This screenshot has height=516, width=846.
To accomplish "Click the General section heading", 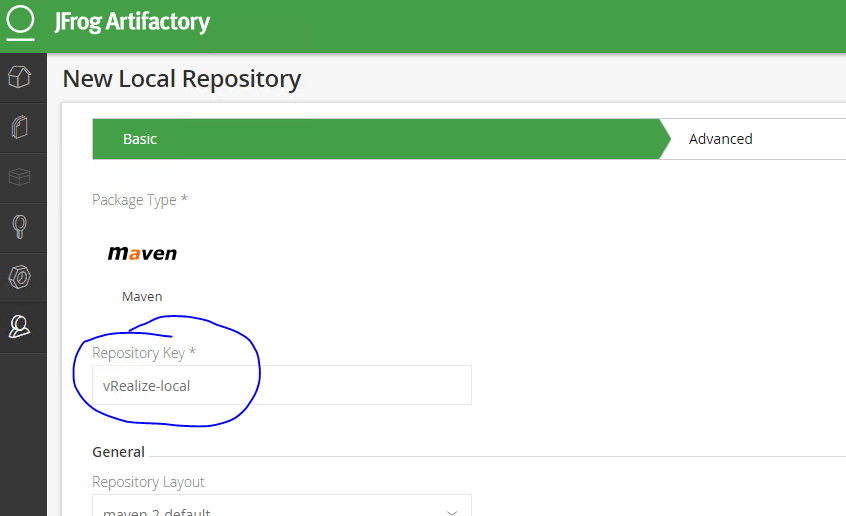I will [x=118, y=452].
